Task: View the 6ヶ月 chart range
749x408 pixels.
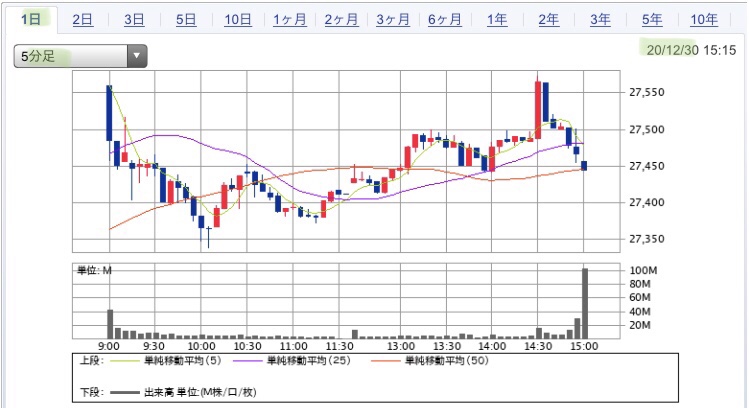Action: coord(445,20)
